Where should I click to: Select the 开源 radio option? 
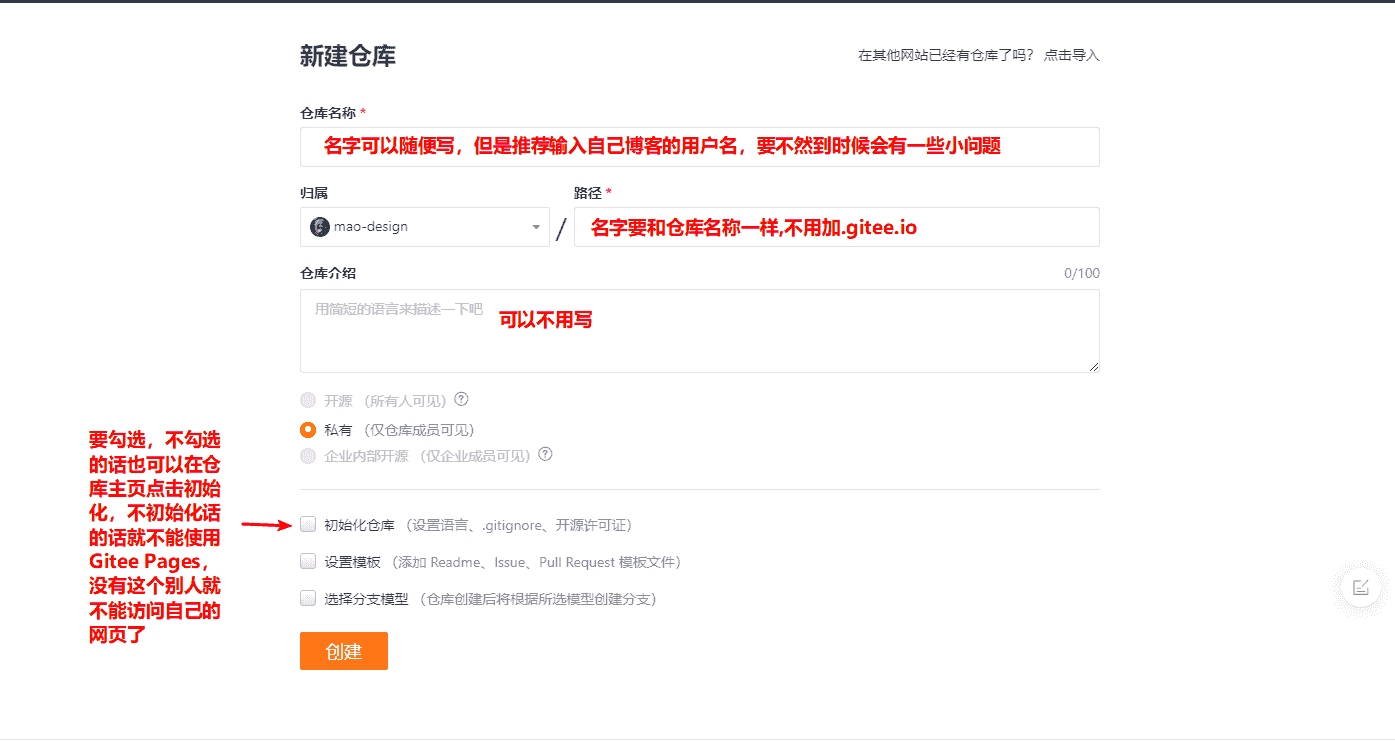tap(308, 400)
